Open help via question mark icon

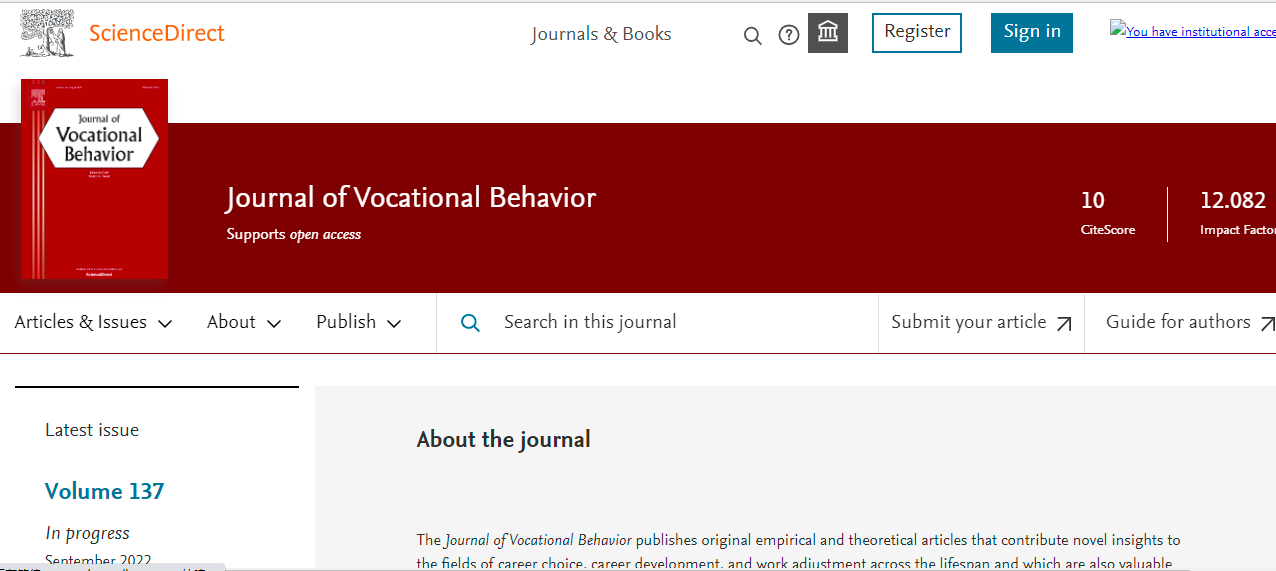point(789,36)
